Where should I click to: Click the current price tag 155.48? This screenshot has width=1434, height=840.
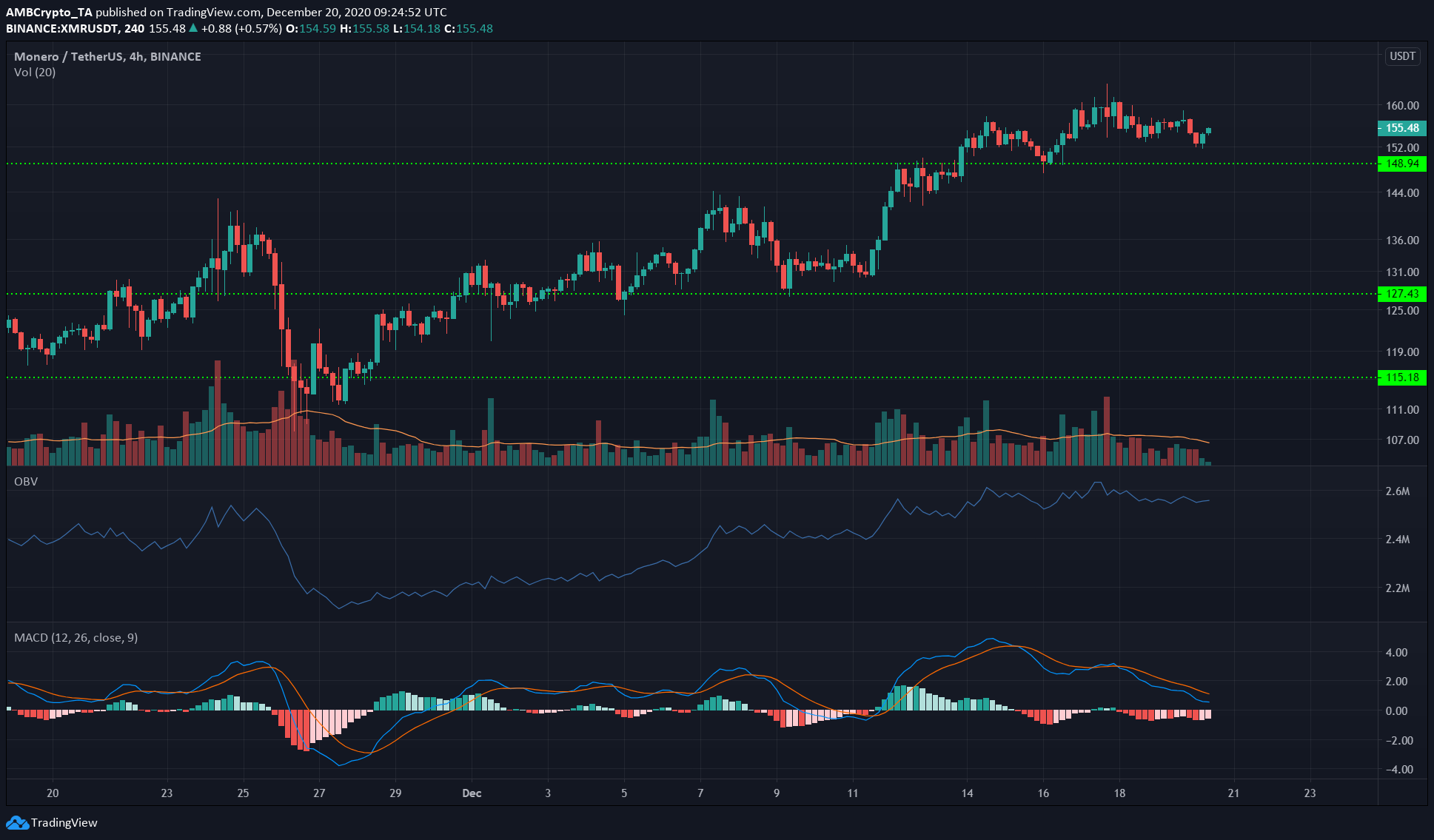click(x=1401, y=128)
